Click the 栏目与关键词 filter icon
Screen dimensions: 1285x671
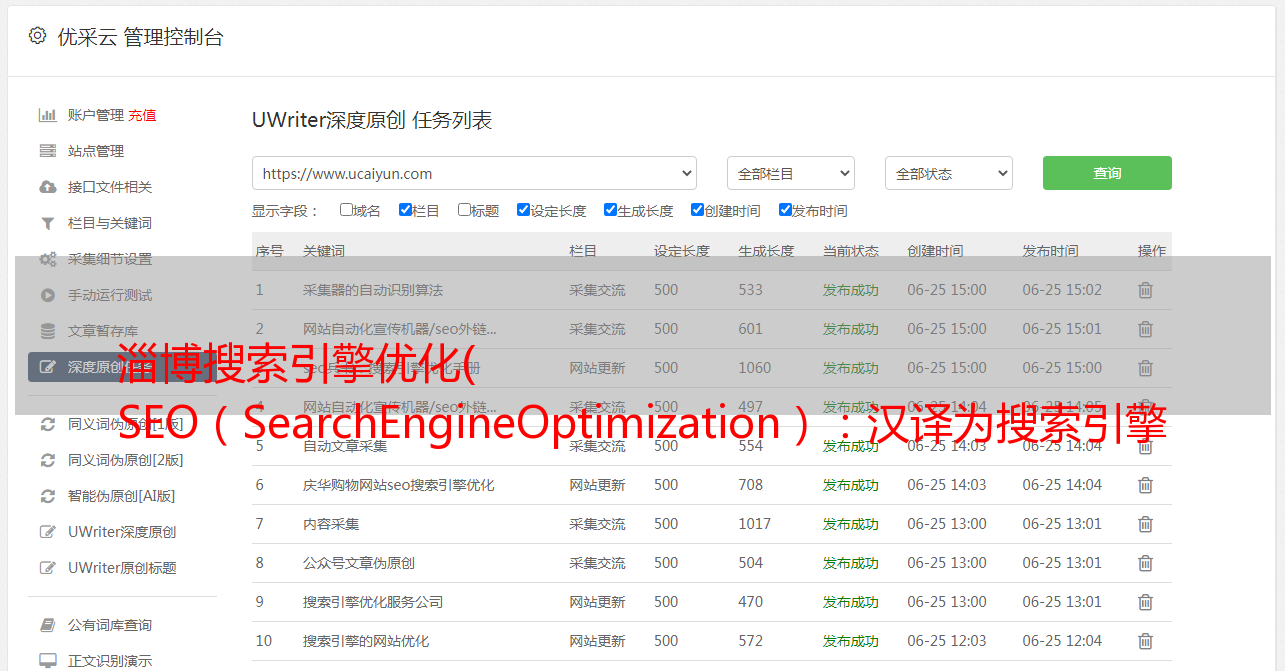tap(47, 223)
